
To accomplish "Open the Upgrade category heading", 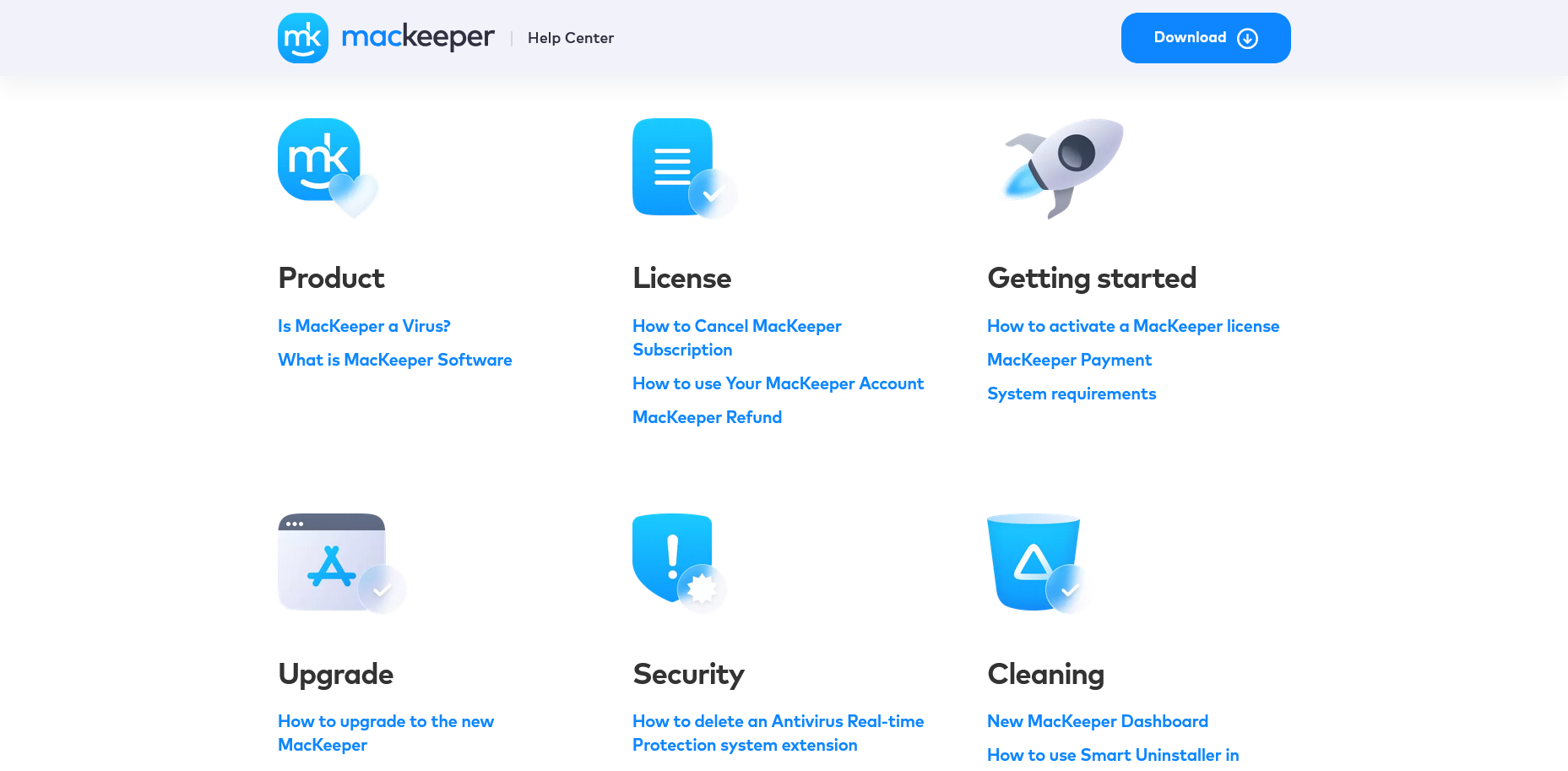I will (x=336, y=674).
